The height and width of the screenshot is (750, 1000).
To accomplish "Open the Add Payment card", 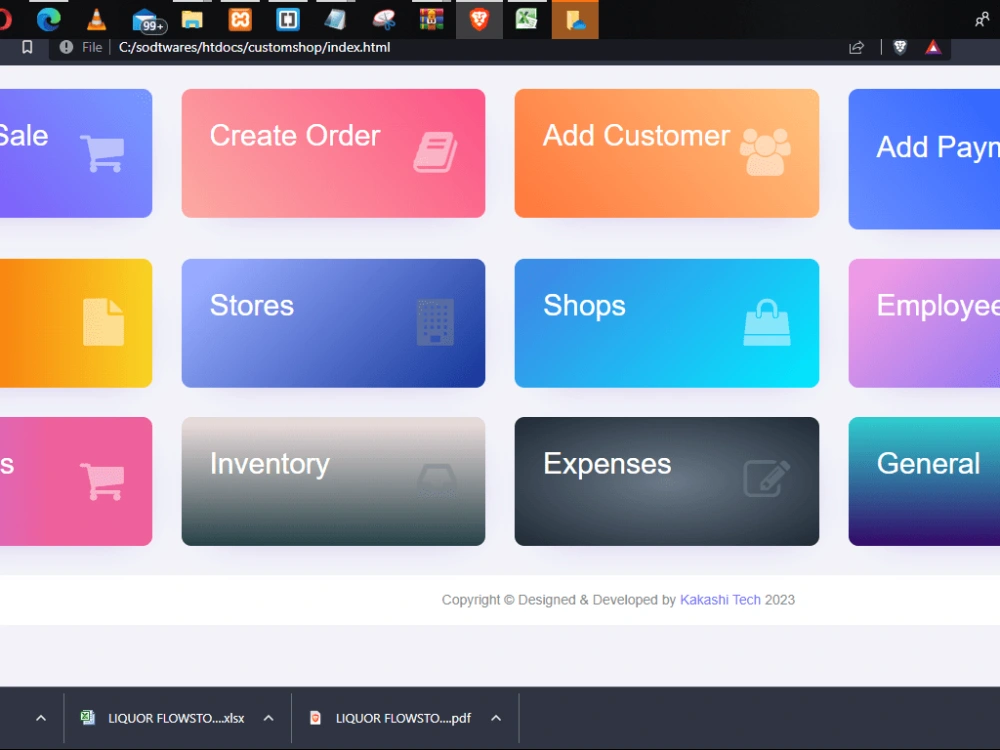I will [x=924, y=159].
